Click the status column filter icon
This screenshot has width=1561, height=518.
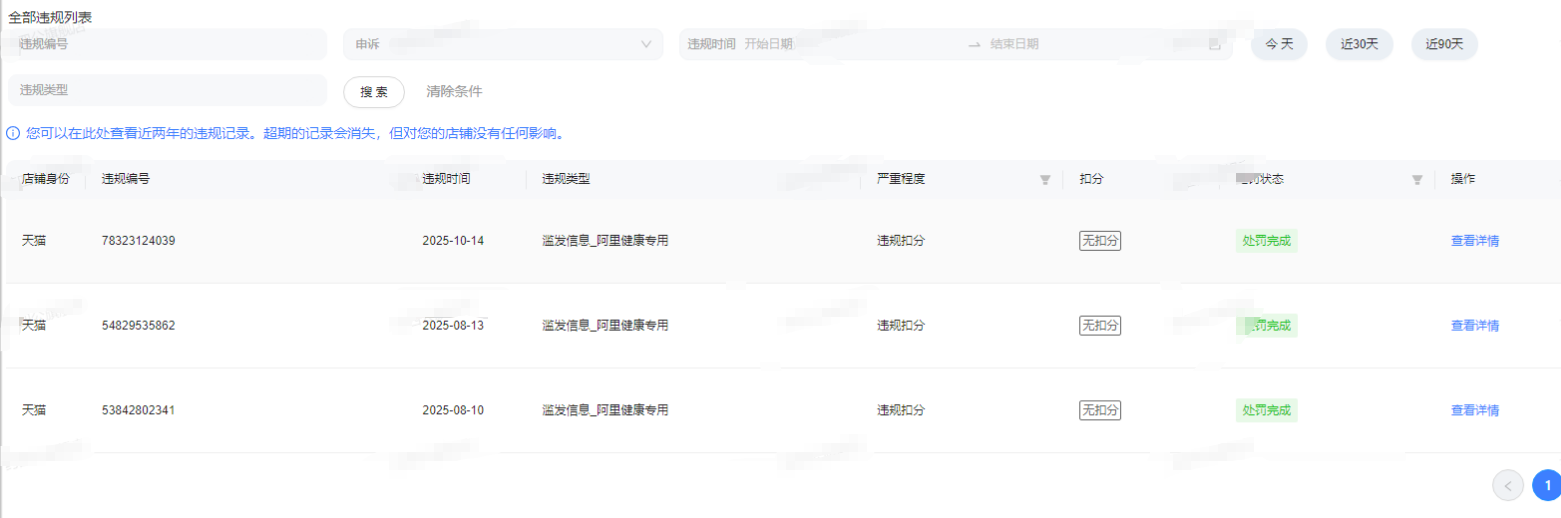[x=1417, y=180]
